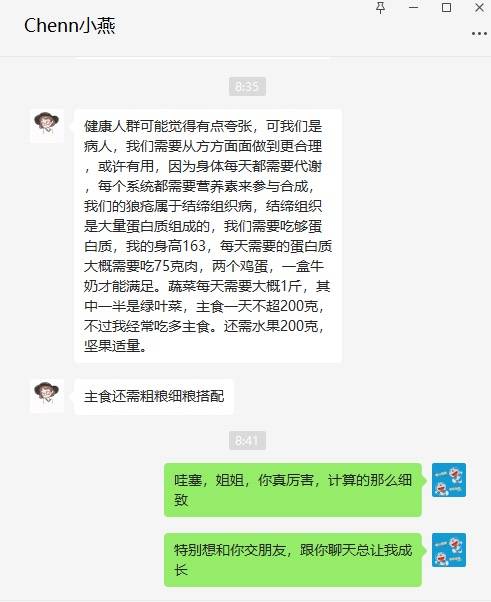Click the text 健康人群可能觉得有点夸张 in message
491x602 pixels.
(x=168, y=126)
